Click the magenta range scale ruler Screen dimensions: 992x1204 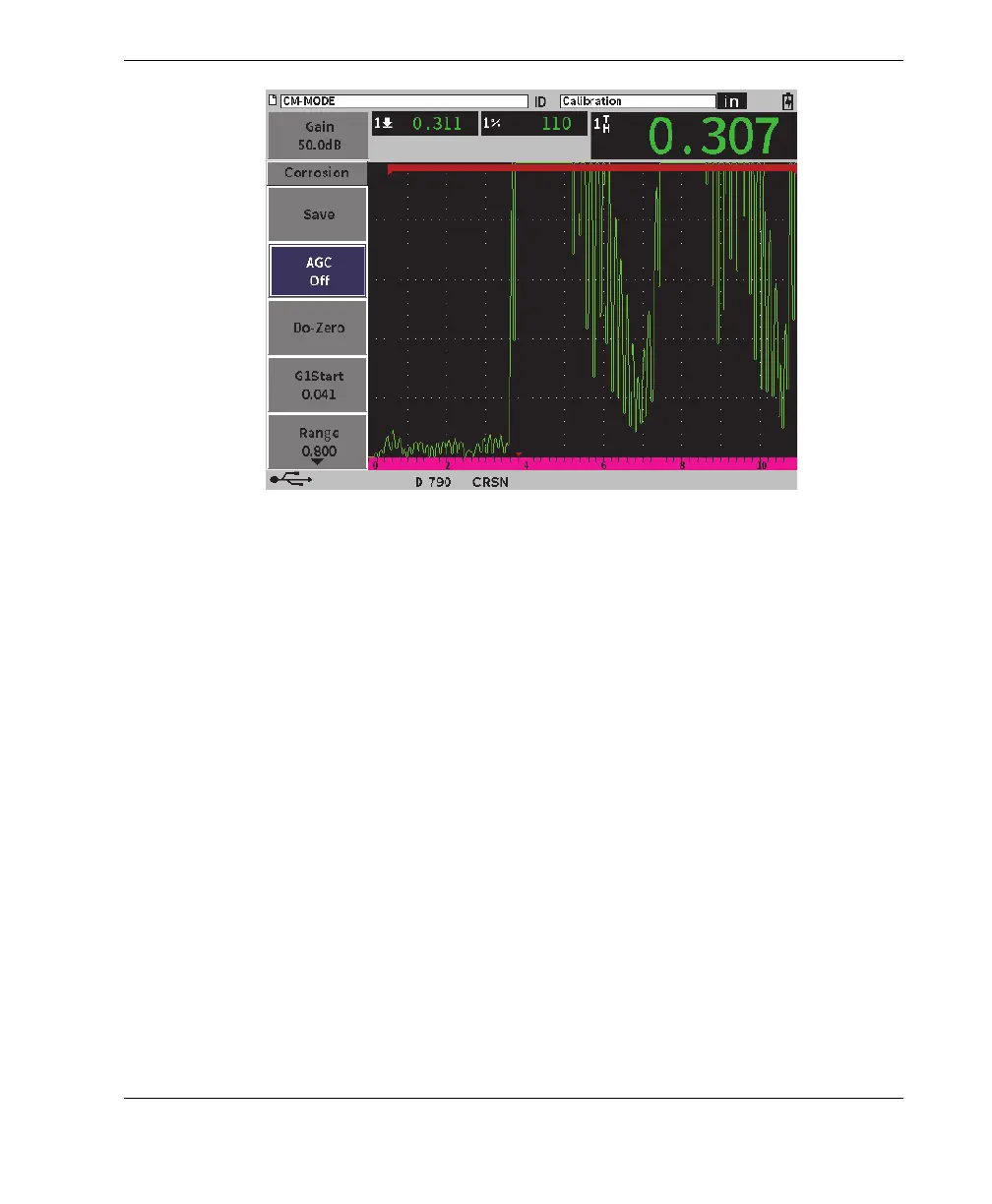pyautogui.click(x=583, y=463)
